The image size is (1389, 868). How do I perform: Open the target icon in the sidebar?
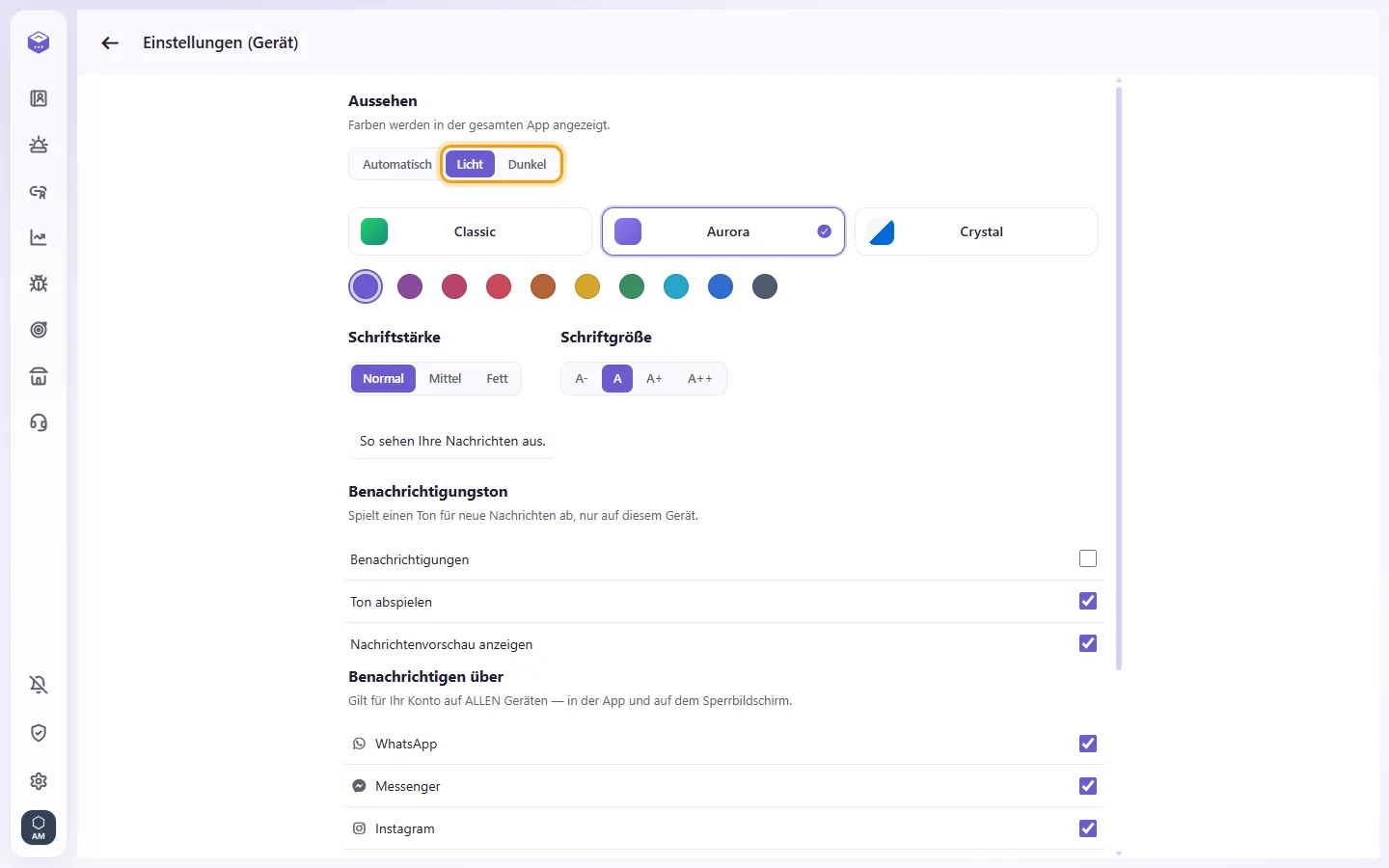(x=39, y=330)
